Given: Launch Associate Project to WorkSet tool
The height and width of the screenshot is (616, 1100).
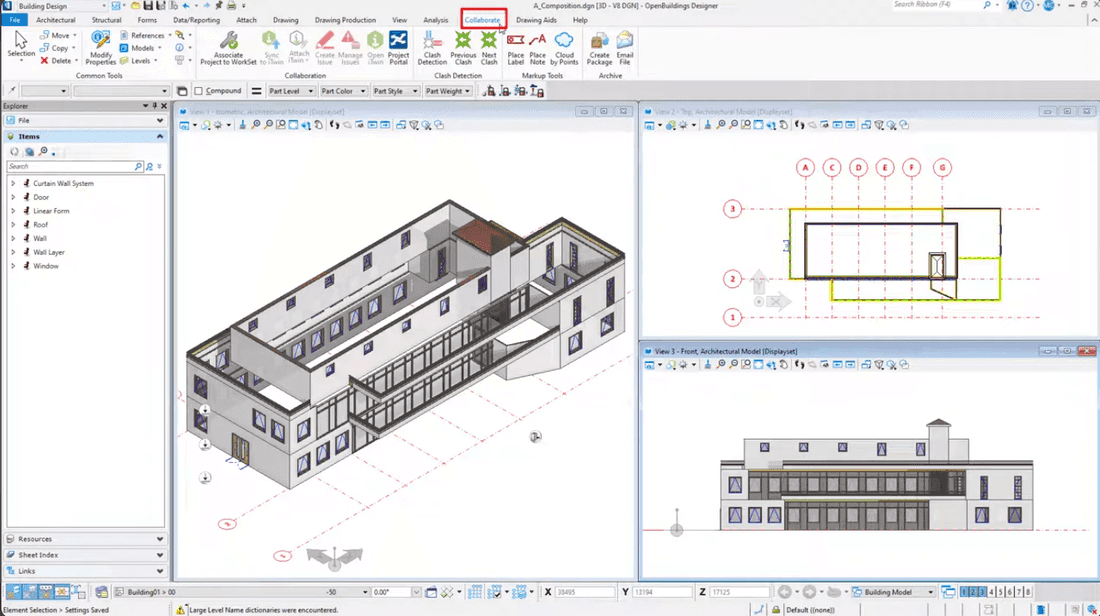Looking at the screenshot, I should click(229, 48).
